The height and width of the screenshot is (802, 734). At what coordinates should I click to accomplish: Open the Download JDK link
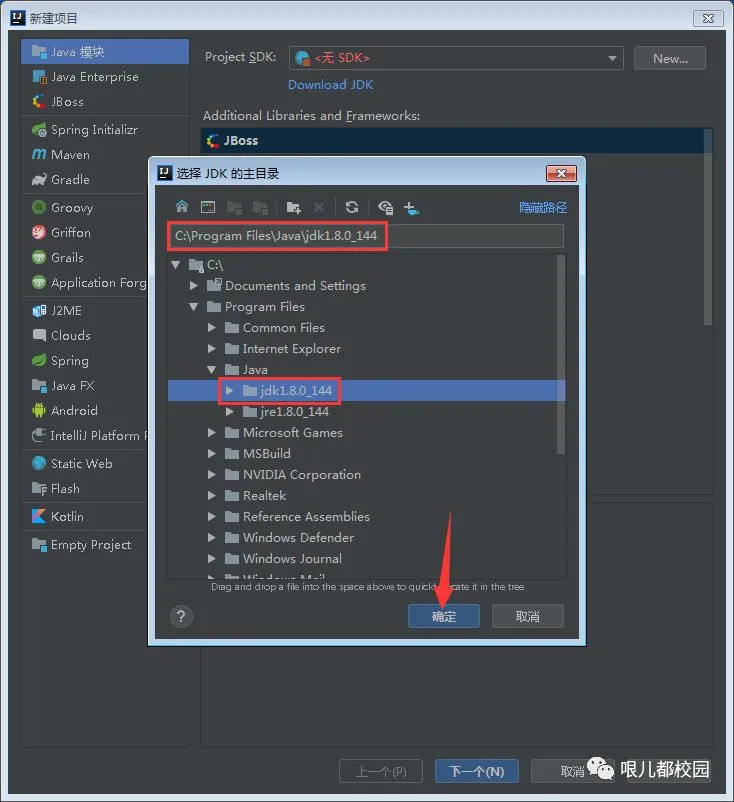pyautogui.click(x=330, y=85)
